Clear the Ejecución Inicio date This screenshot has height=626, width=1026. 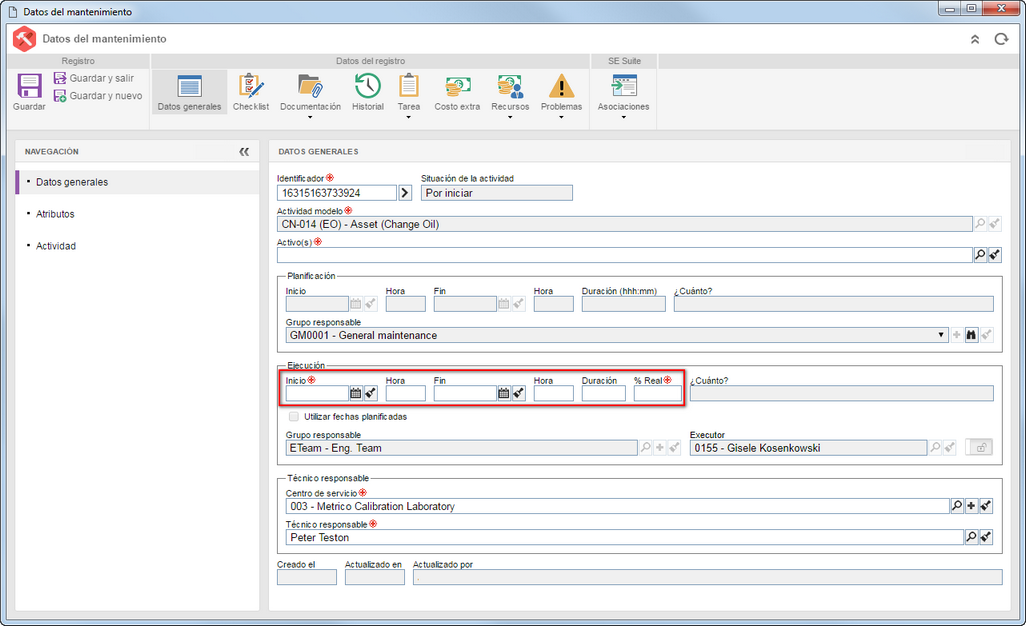tap(370, 393)
